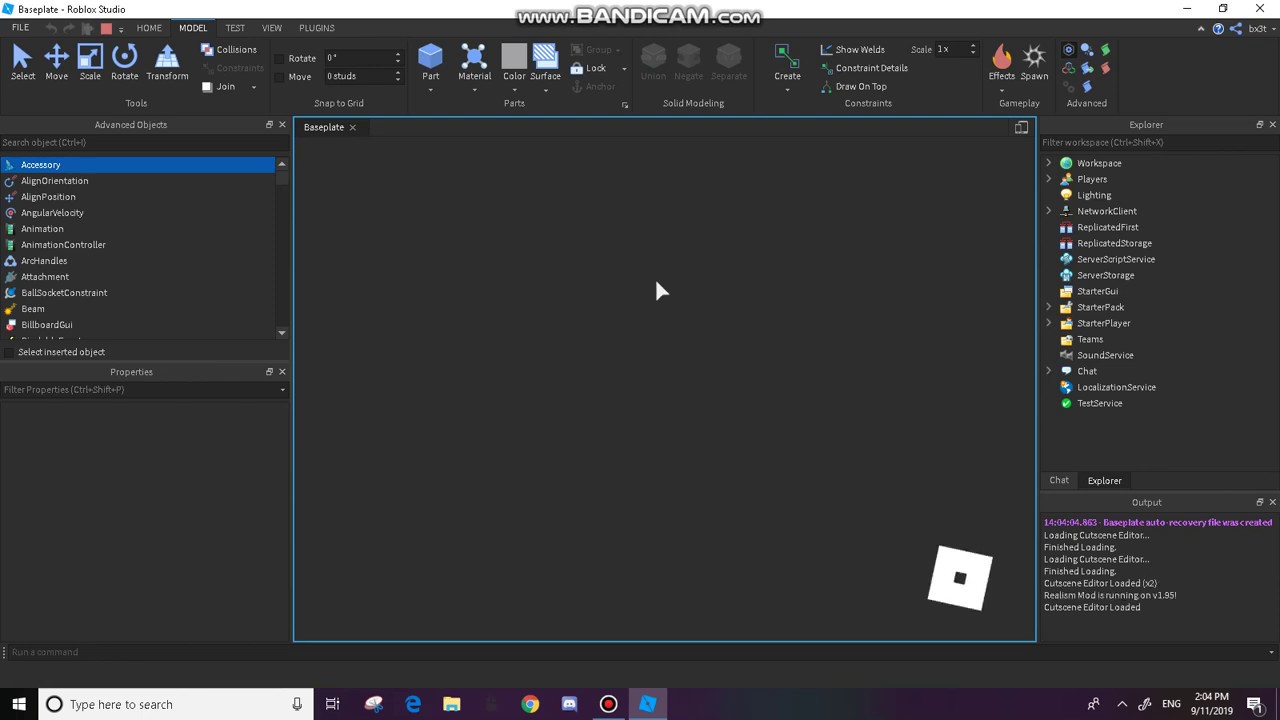
Task: Expand the Players tree node
Action: tap(1049, 179)
